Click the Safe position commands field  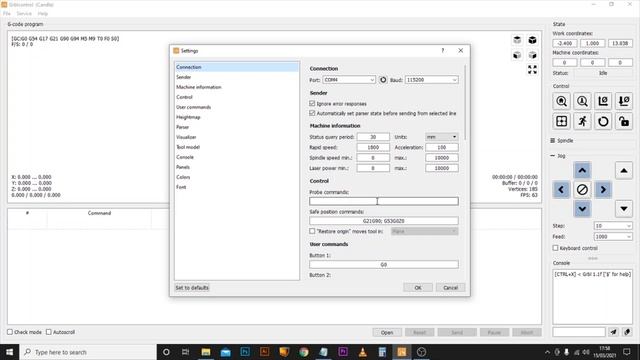coord(384,221)
